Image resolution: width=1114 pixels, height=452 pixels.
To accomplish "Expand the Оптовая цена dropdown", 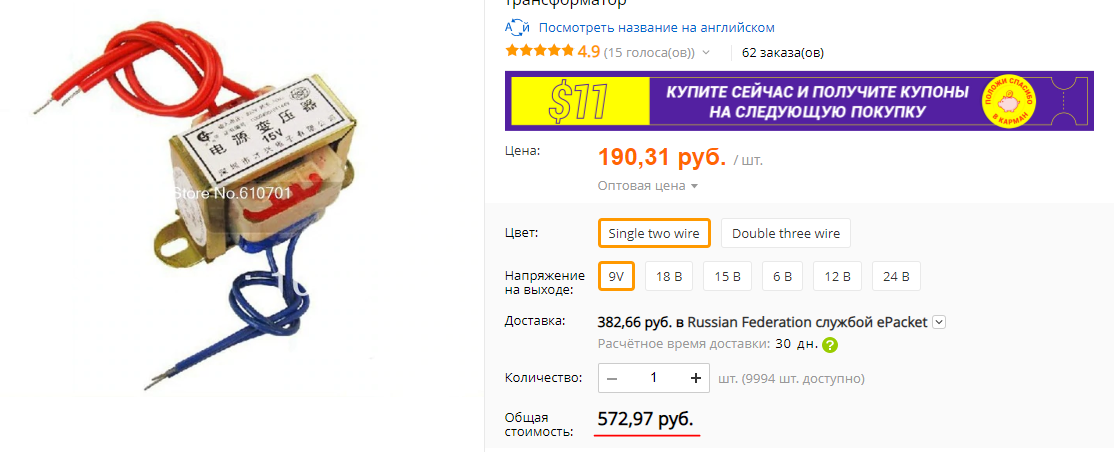I will (x=648, y=185).
